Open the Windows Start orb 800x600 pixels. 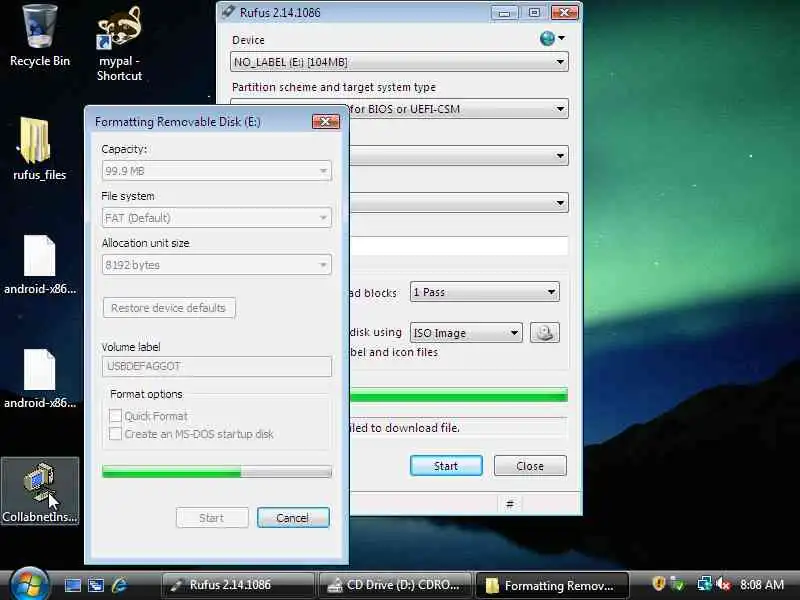(29, 584)
